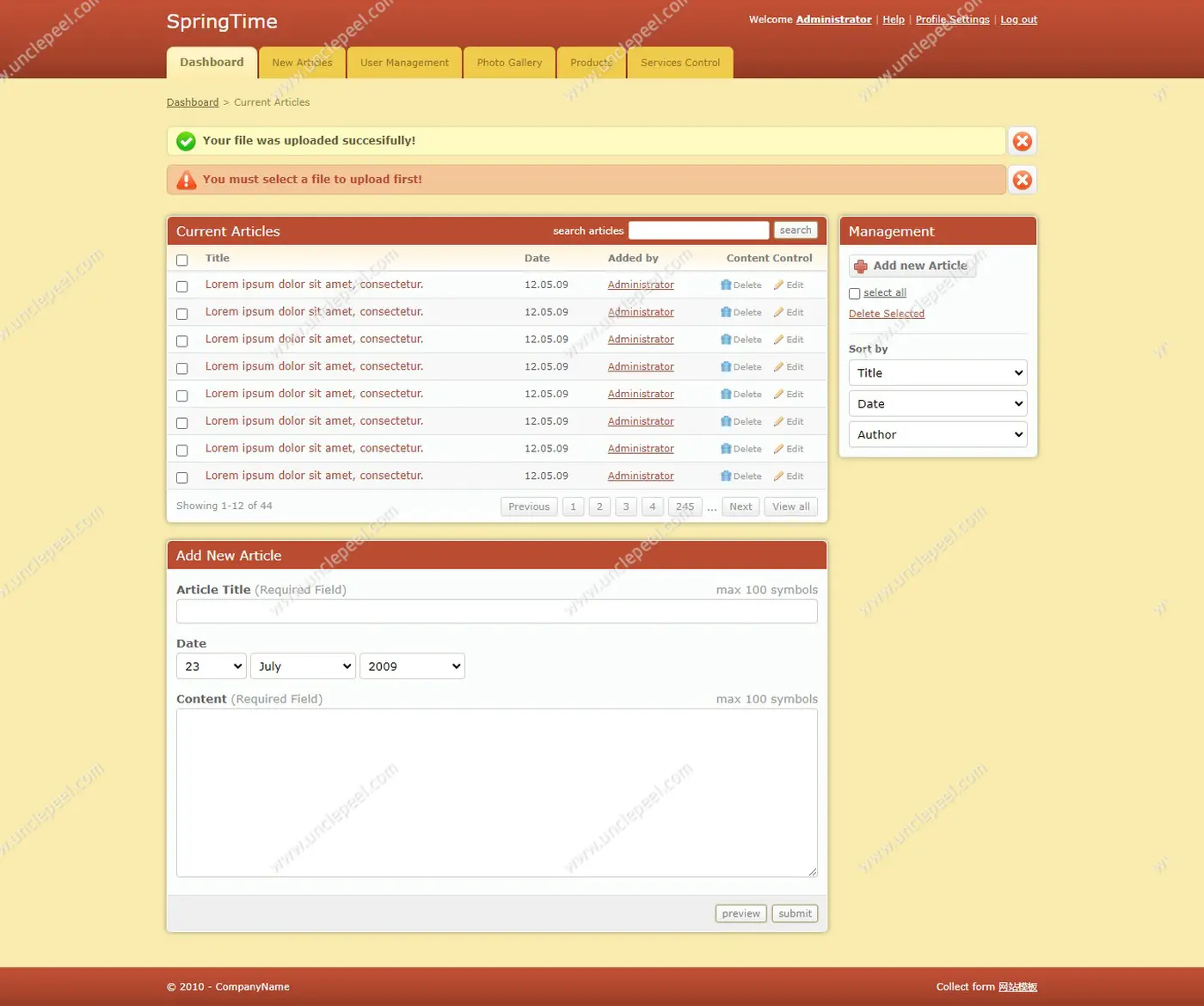Enable the 'select all' checkbox in Management
The height and width of the screenshot is (1006, 1204).
coord(855,294)
